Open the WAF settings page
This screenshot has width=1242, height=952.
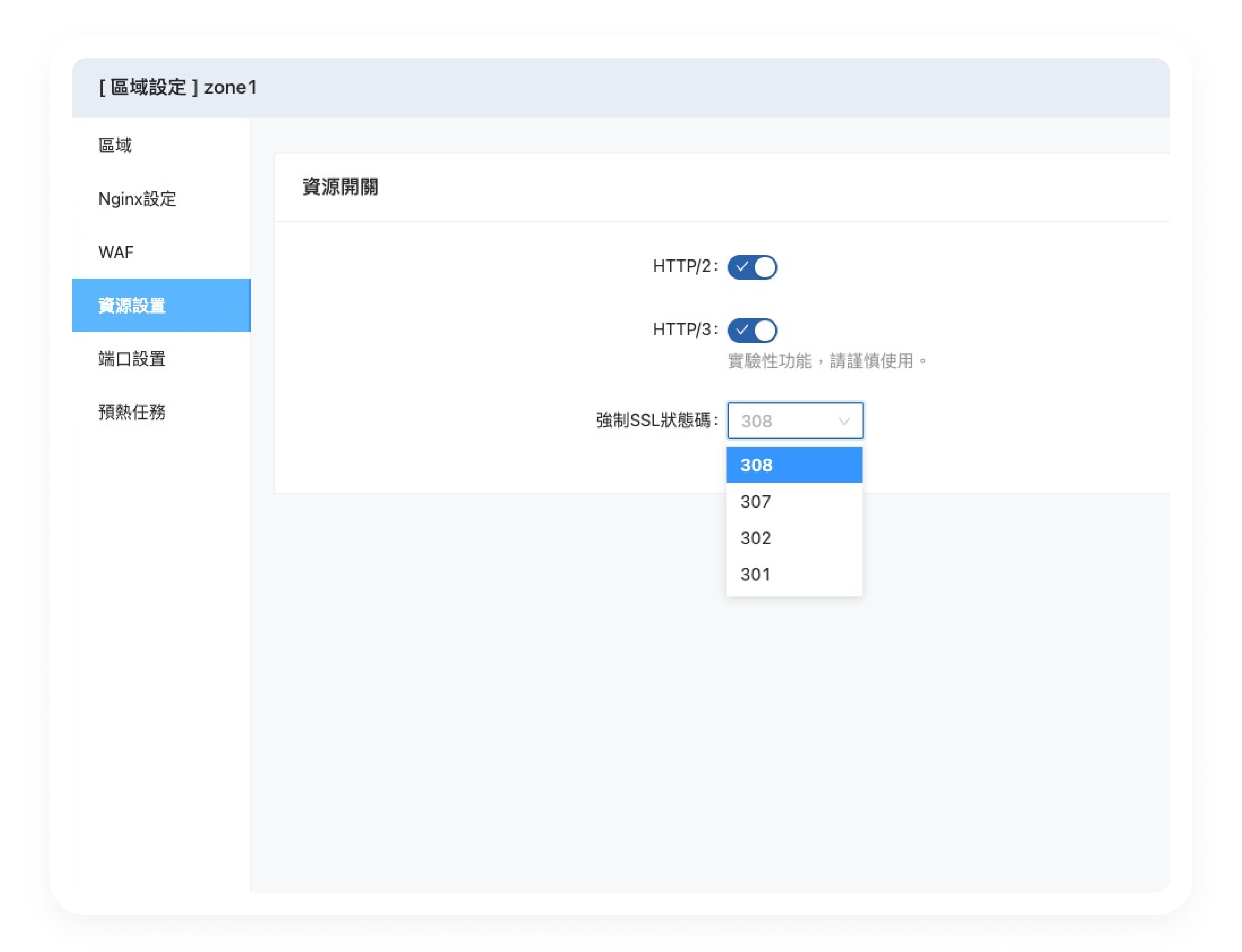[116, 252]
